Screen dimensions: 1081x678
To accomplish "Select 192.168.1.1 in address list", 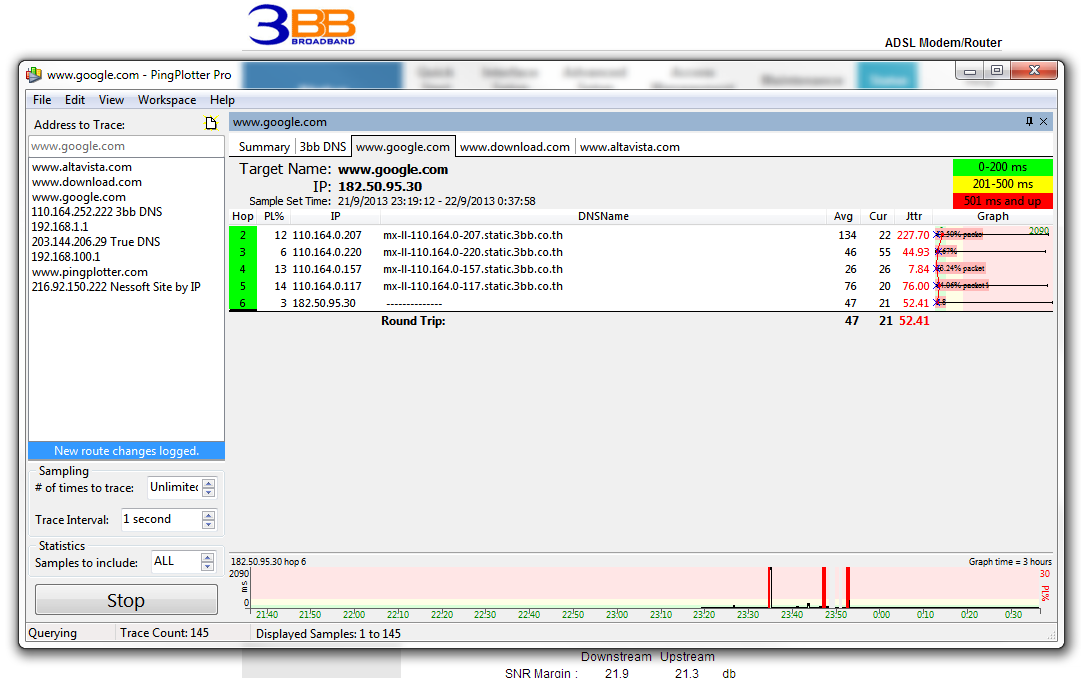I will (60, 227).
